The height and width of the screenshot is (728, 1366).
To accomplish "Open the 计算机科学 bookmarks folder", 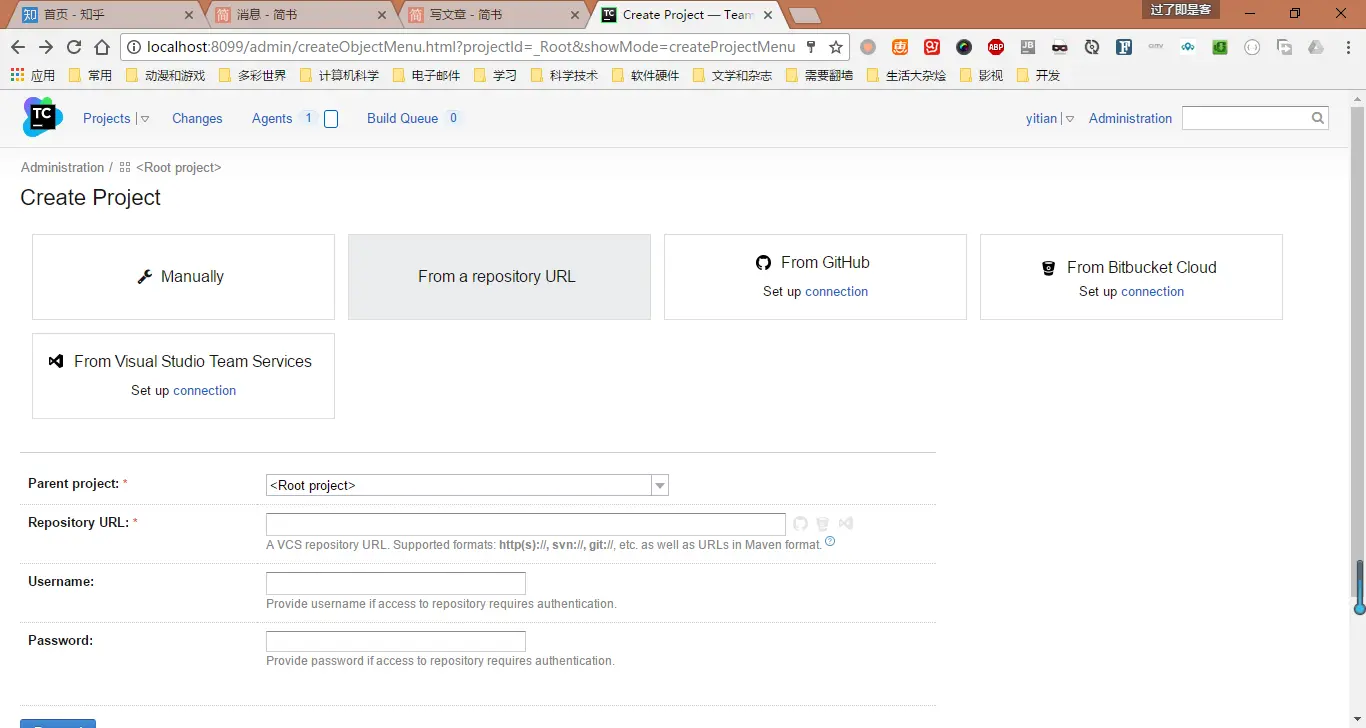I will point(339,75).
